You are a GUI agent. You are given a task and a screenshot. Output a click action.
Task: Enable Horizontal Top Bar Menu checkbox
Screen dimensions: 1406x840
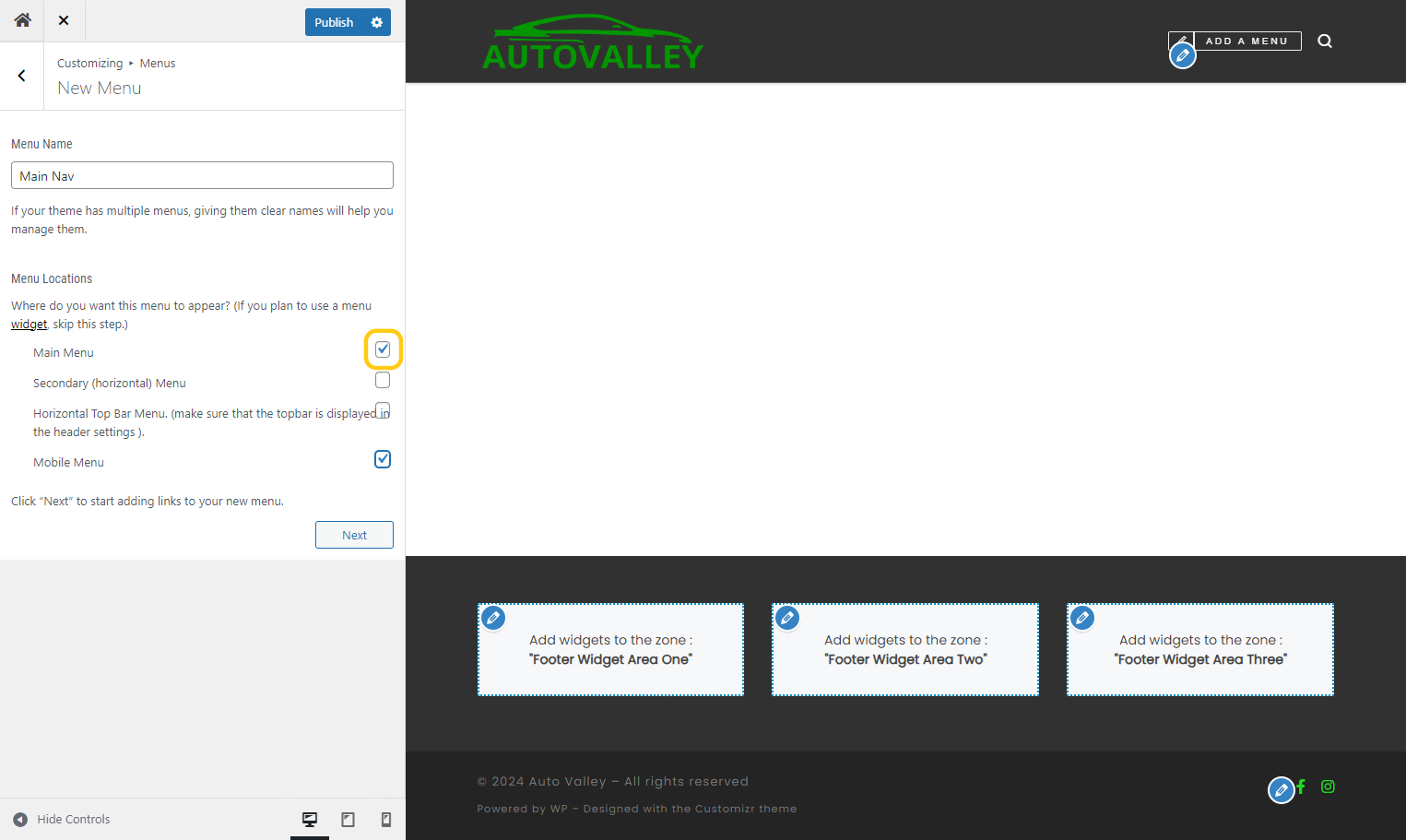pos(383,410)
